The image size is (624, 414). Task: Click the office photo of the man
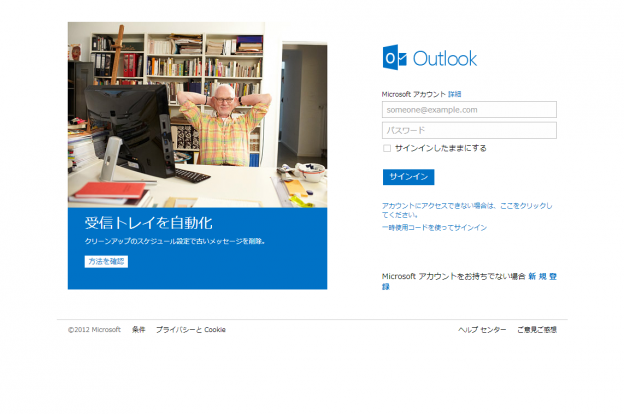coord(197,115)
